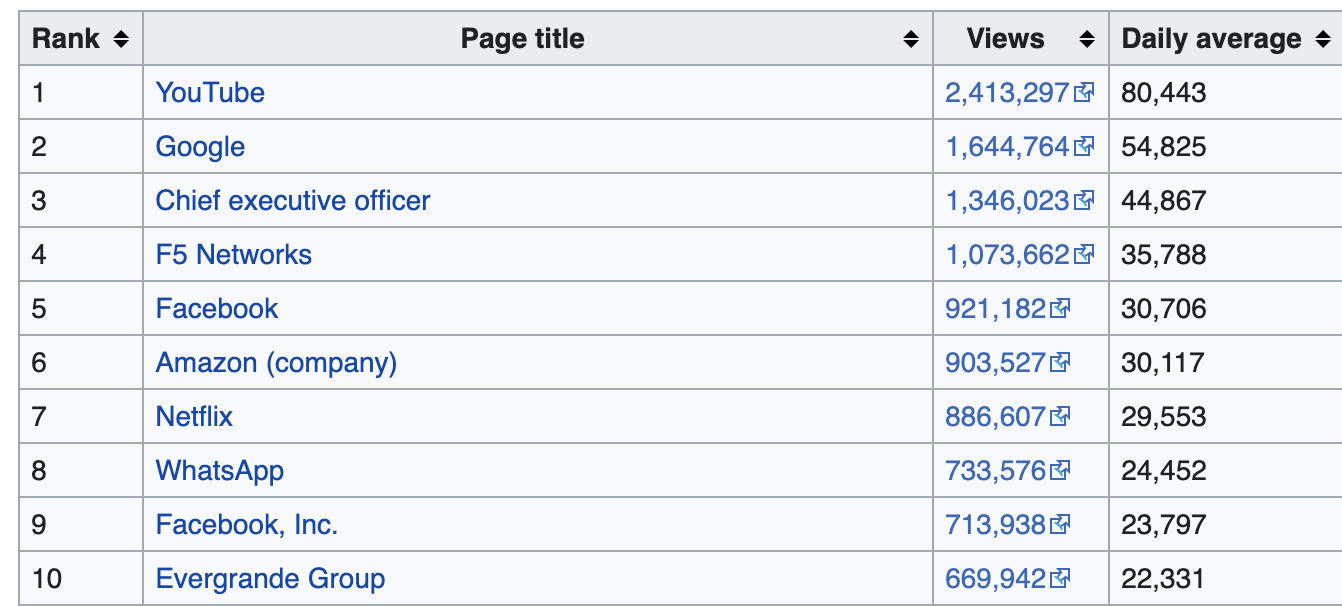Click external link icon beside 921,182 views
Viewport: 1342px width, 606px height.
1060,309
